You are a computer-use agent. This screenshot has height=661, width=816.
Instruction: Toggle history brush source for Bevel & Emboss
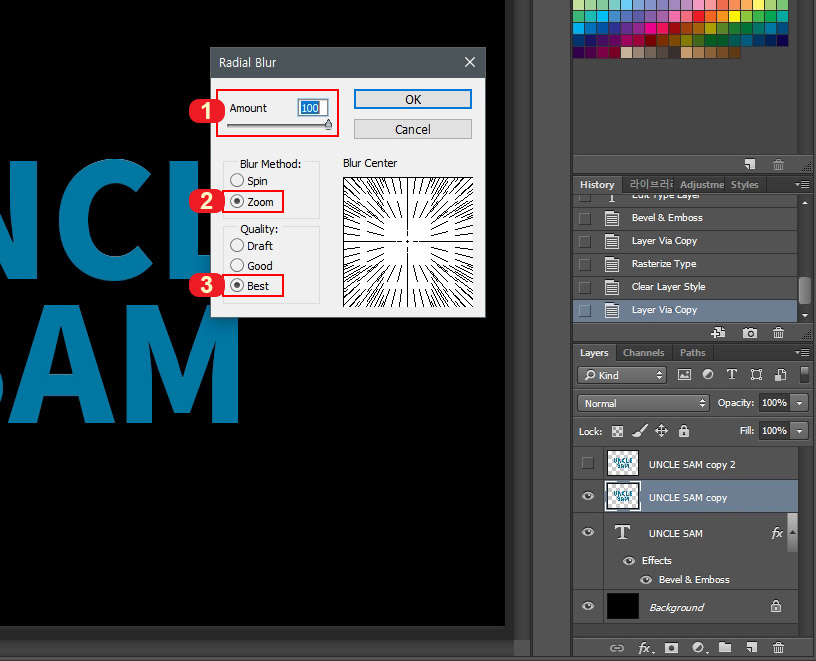(585, 219)
